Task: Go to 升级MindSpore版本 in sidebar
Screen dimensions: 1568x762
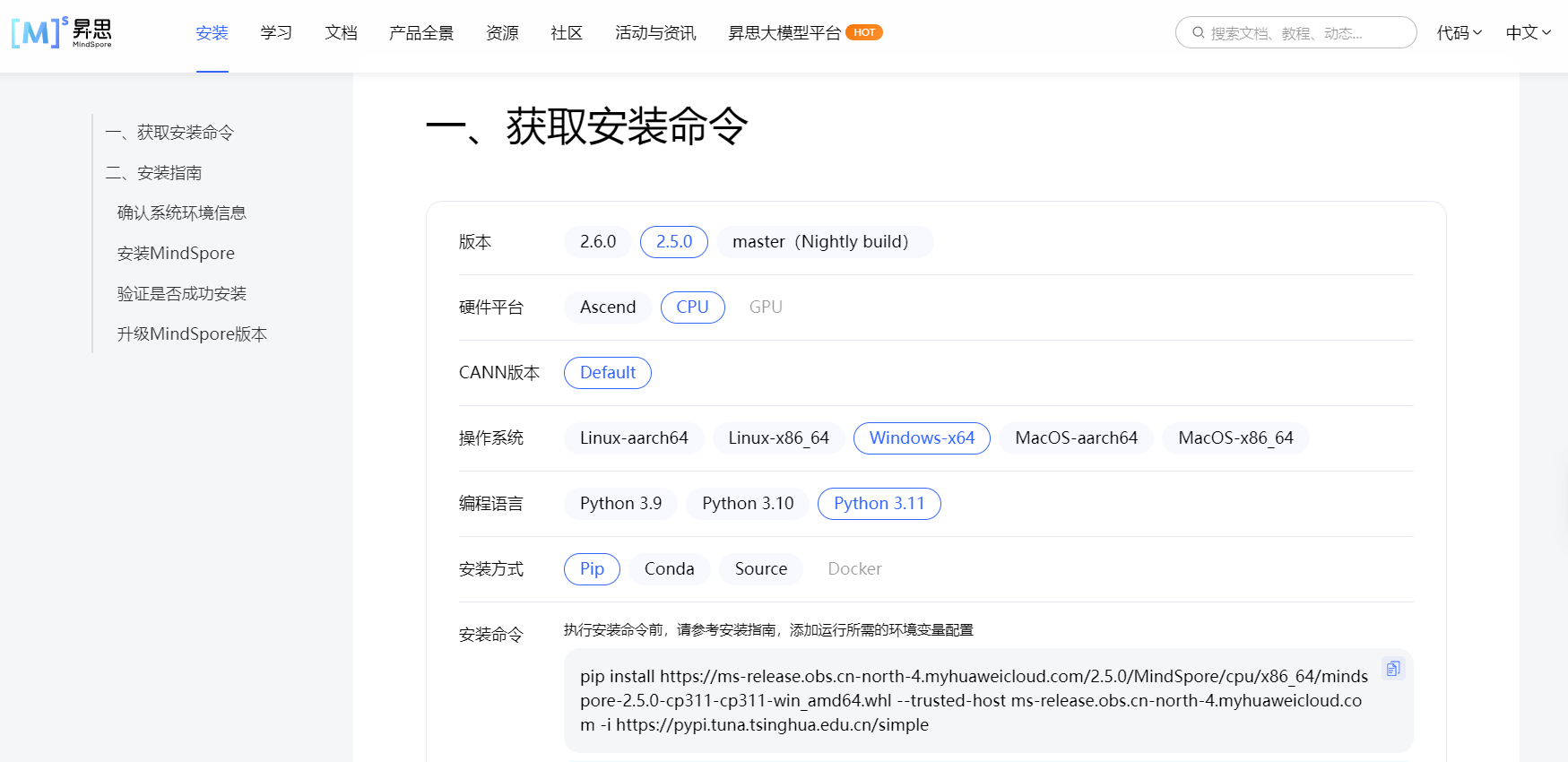Action: [x=192, y=334]
